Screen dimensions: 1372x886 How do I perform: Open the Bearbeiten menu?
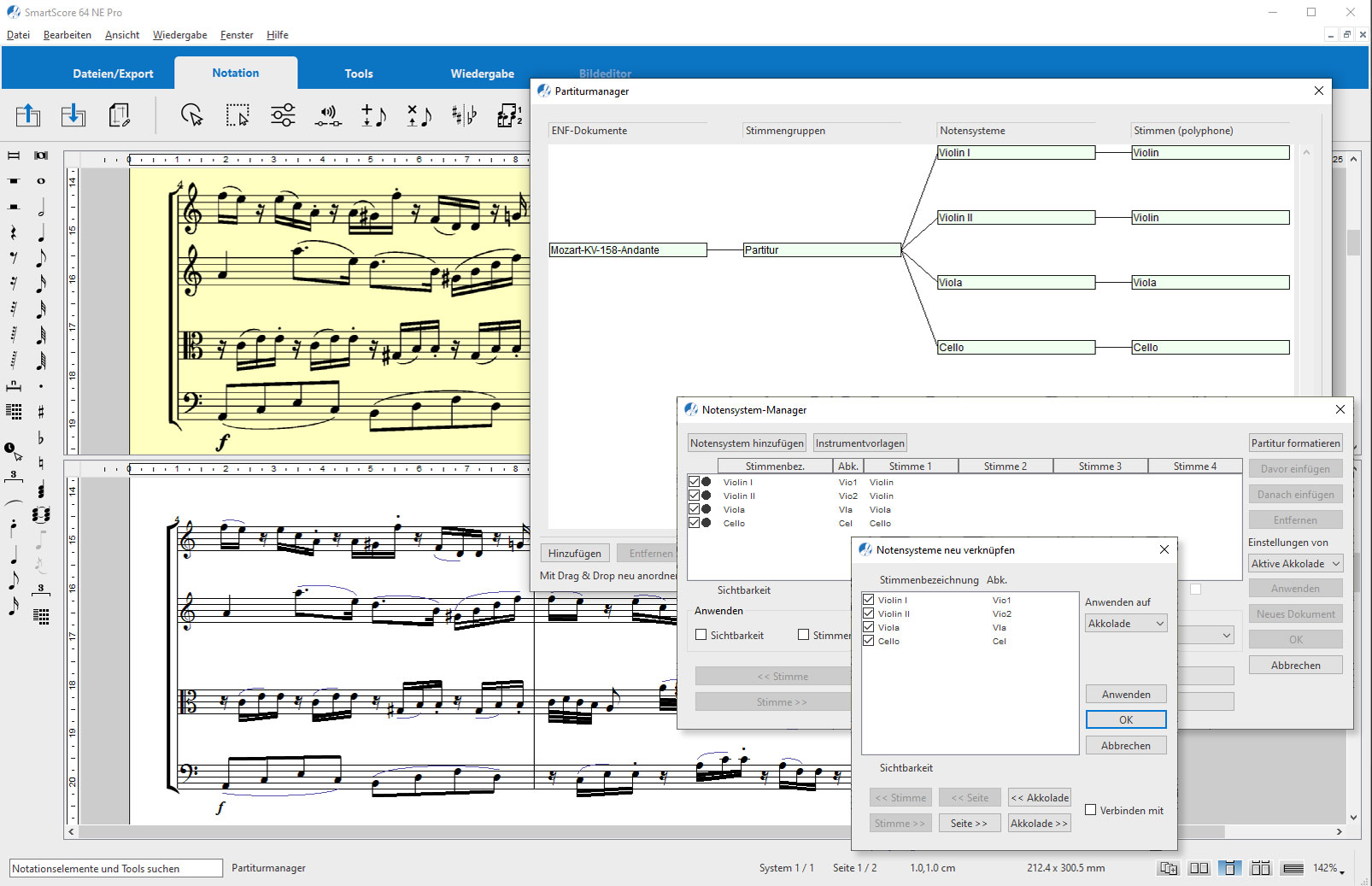click(67, 35)
